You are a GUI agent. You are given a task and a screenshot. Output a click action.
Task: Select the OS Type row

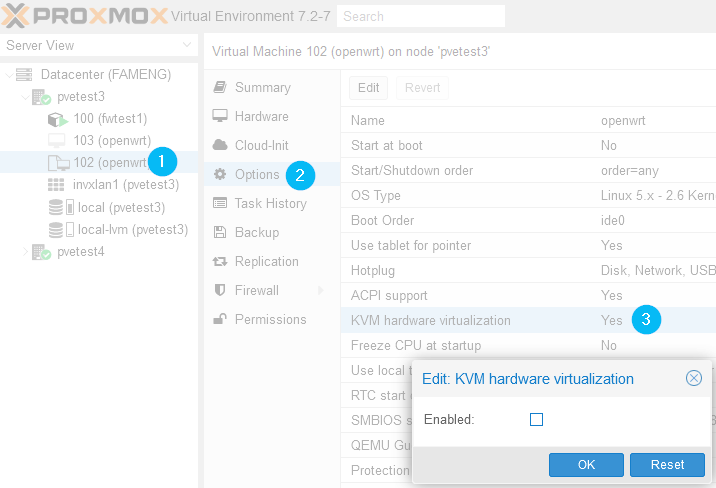[528, 195]
